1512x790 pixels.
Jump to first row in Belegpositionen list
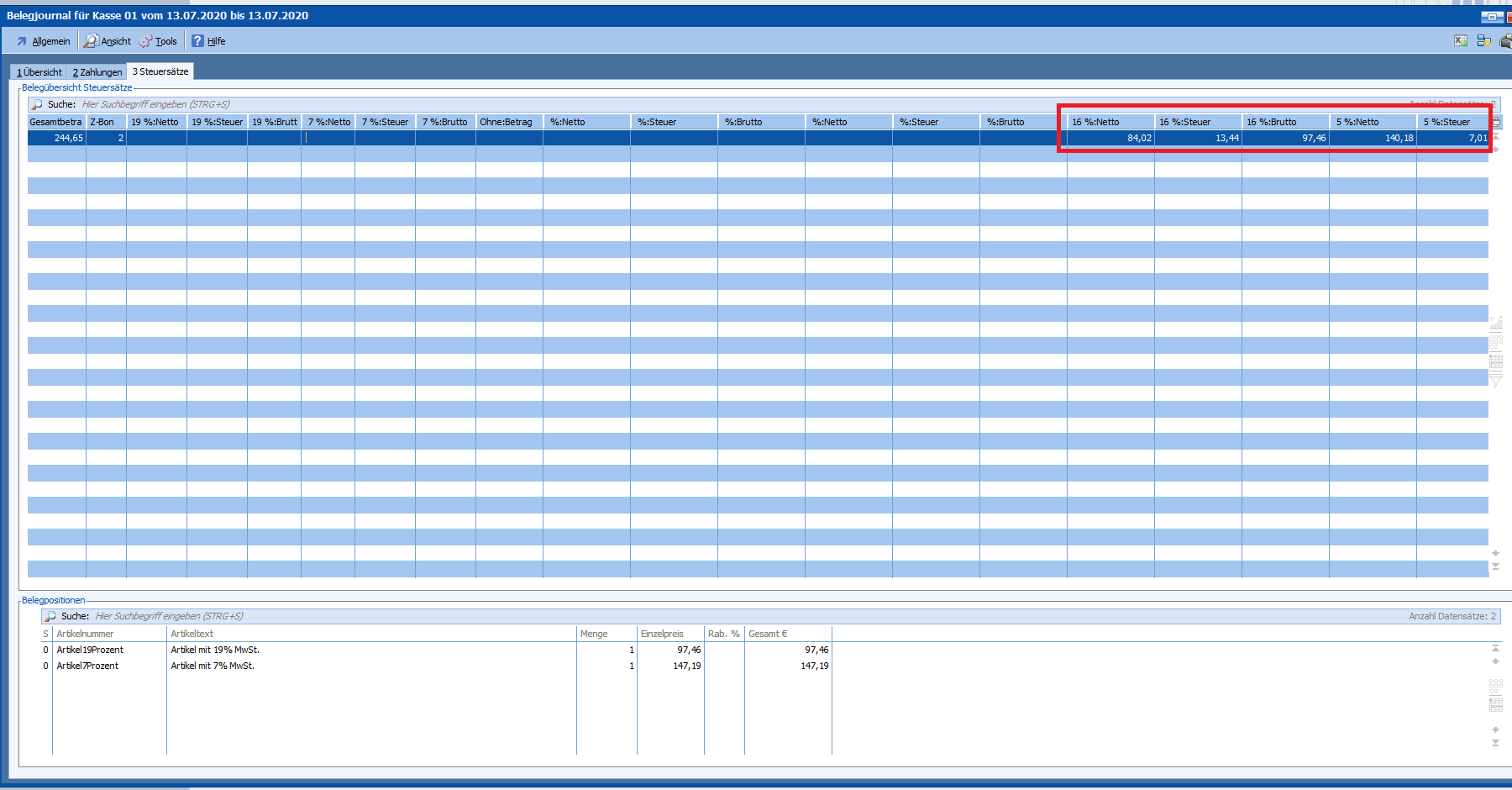(x=1495, y=647)
